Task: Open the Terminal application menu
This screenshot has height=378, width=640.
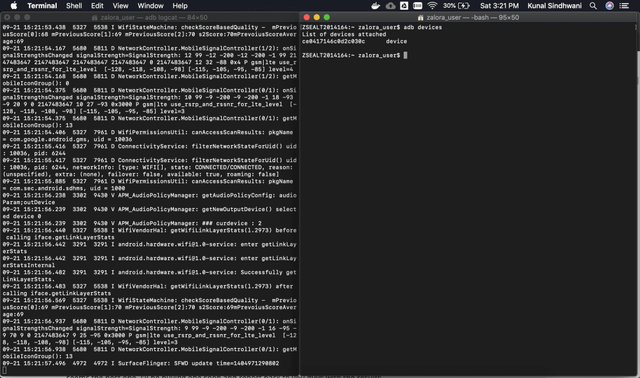Action: click(x=42, y=6)
